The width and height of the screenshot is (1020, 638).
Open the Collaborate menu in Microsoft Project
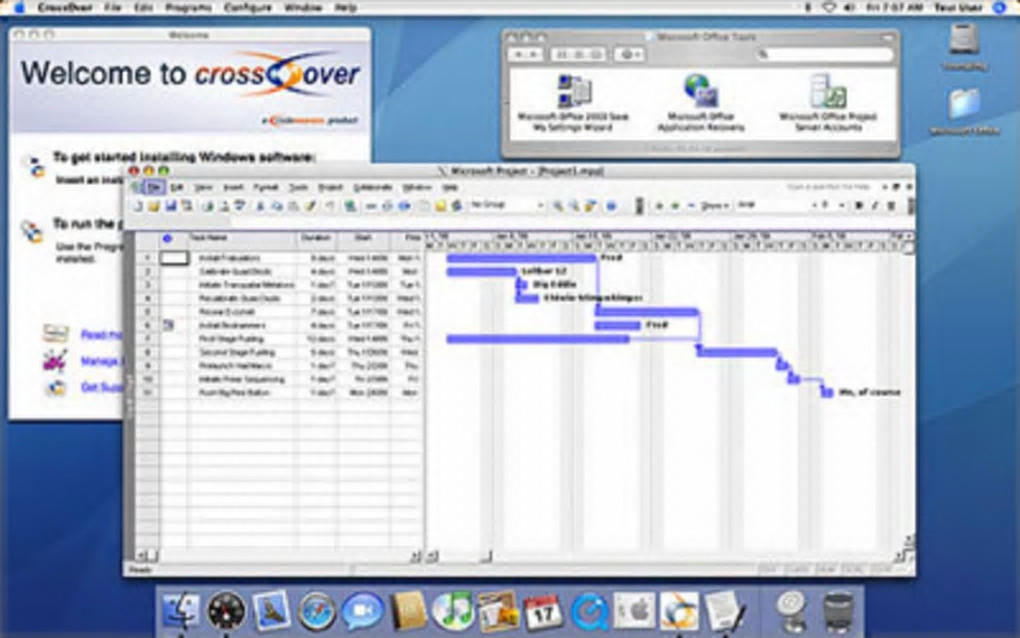pyautogui.click(x=373, y=187)
